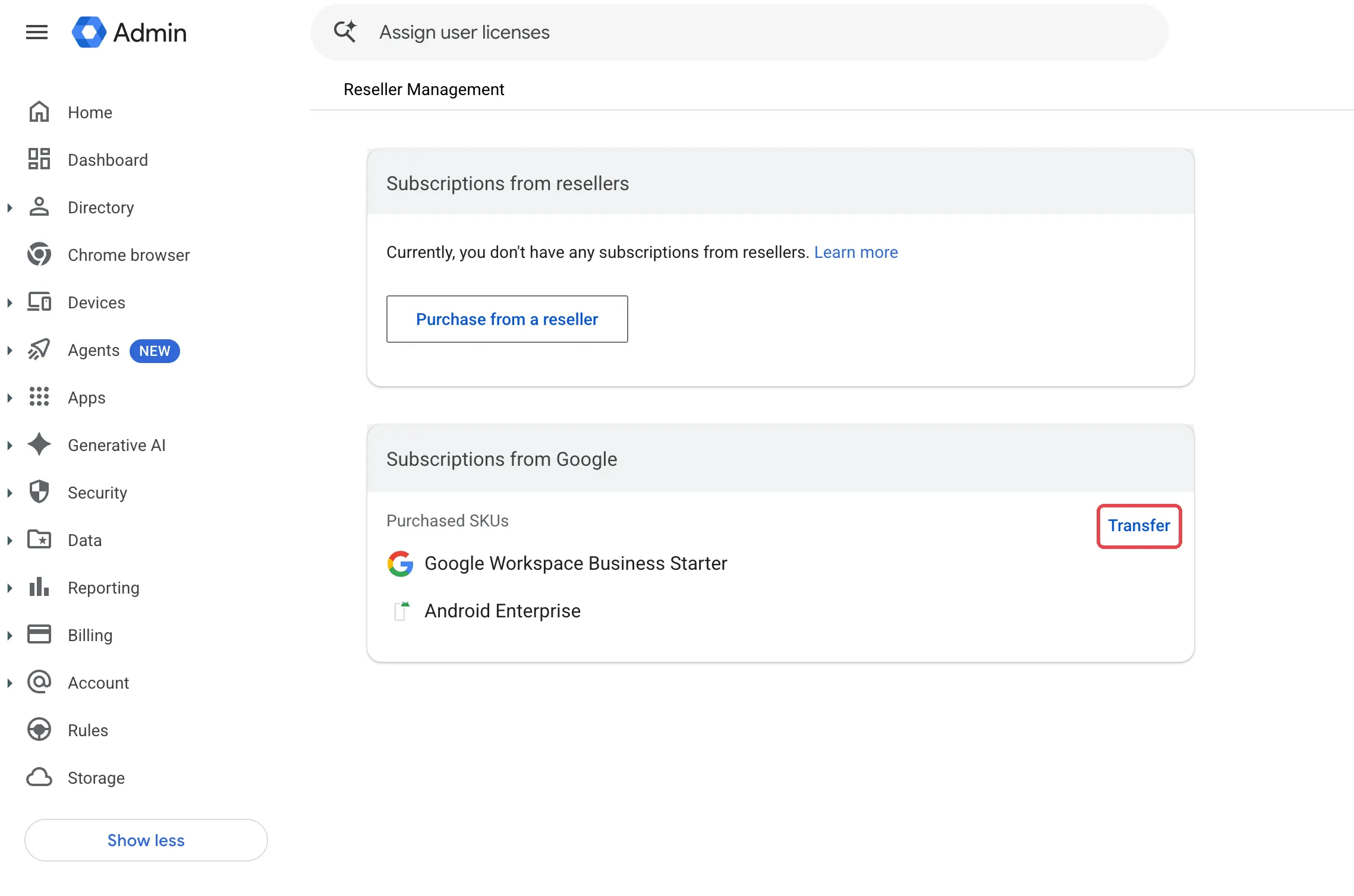Click the Reporting bar chart icon
Image resolution: width=1354 pixels, height=896 pixels.
[39, 587]
